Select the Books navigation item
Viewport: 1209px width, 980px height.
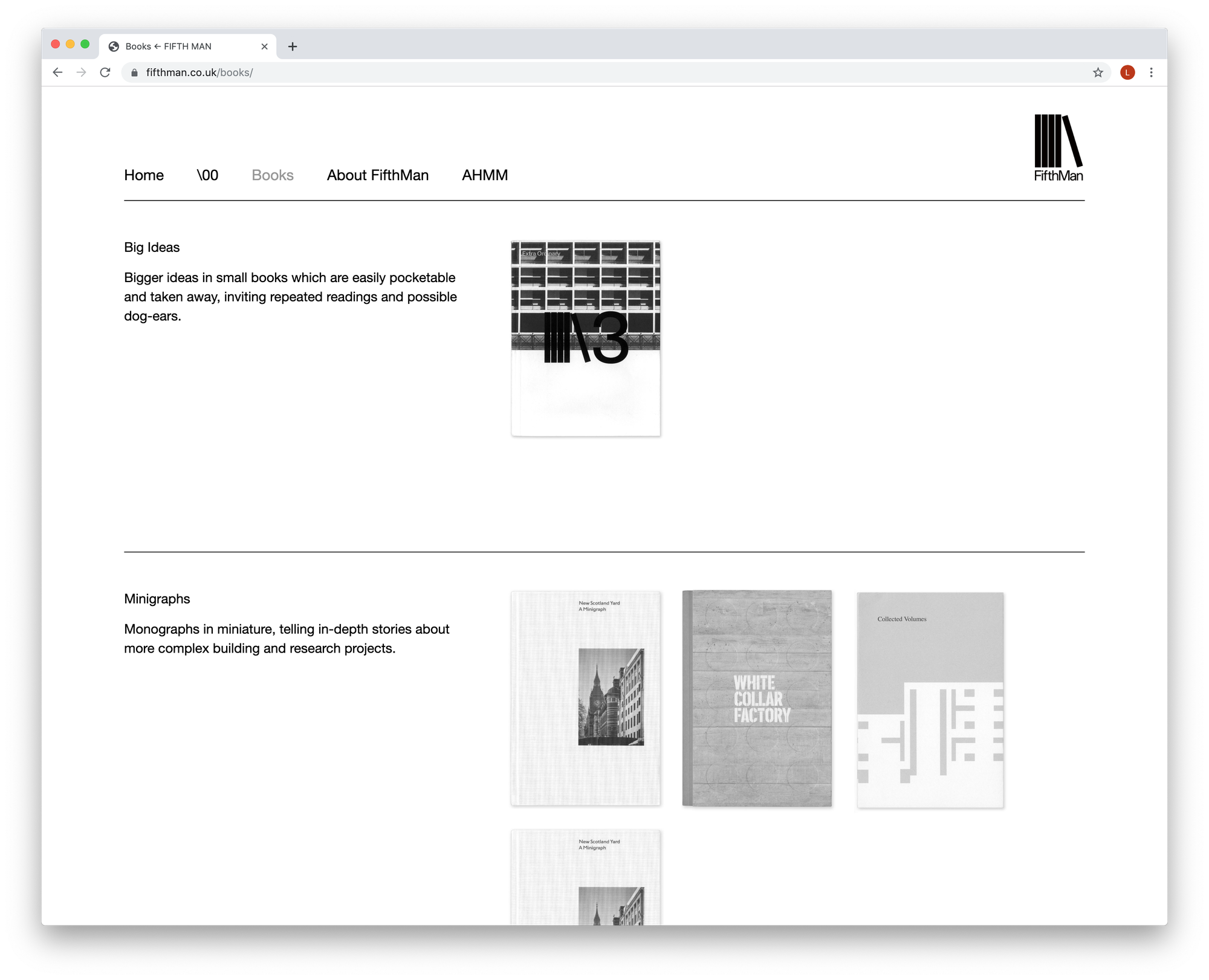coord(273,175)
